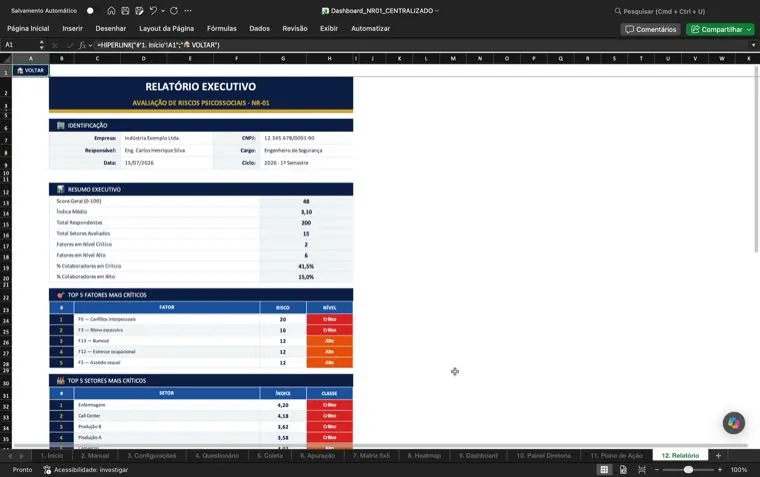Switch to 8. Heatmap sheet tab
Viewport: 760px width, 477px height.
(x=424, y=456)
